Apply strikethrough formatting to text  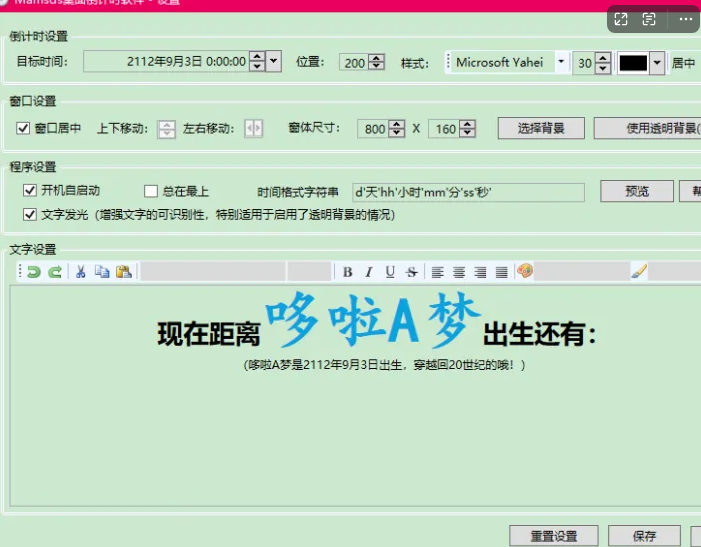[411, 272]
